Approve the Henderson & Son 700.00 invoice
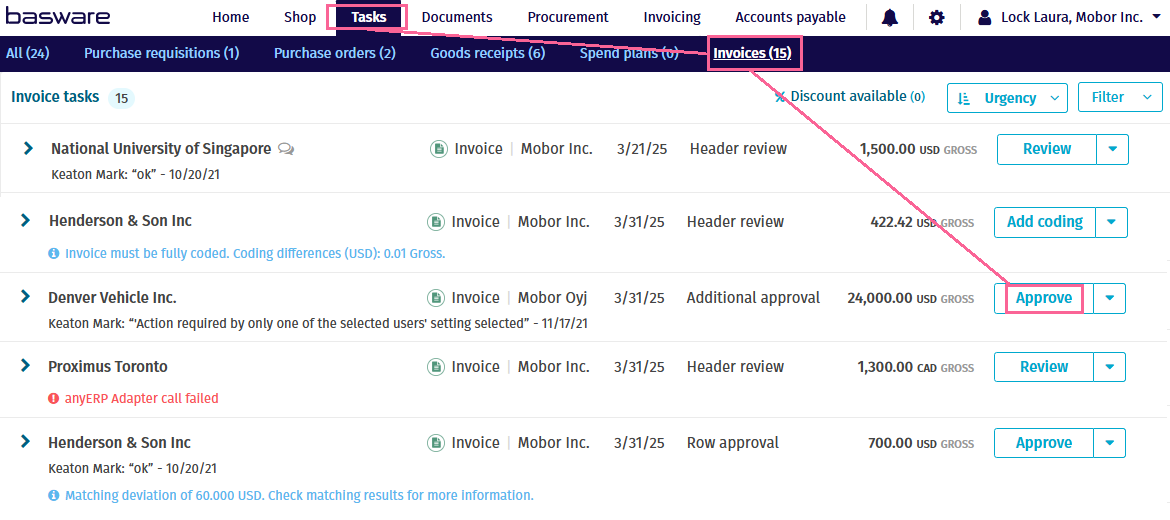The width and height of the screenshot is (1170, 520). (x=1044, y=443)
